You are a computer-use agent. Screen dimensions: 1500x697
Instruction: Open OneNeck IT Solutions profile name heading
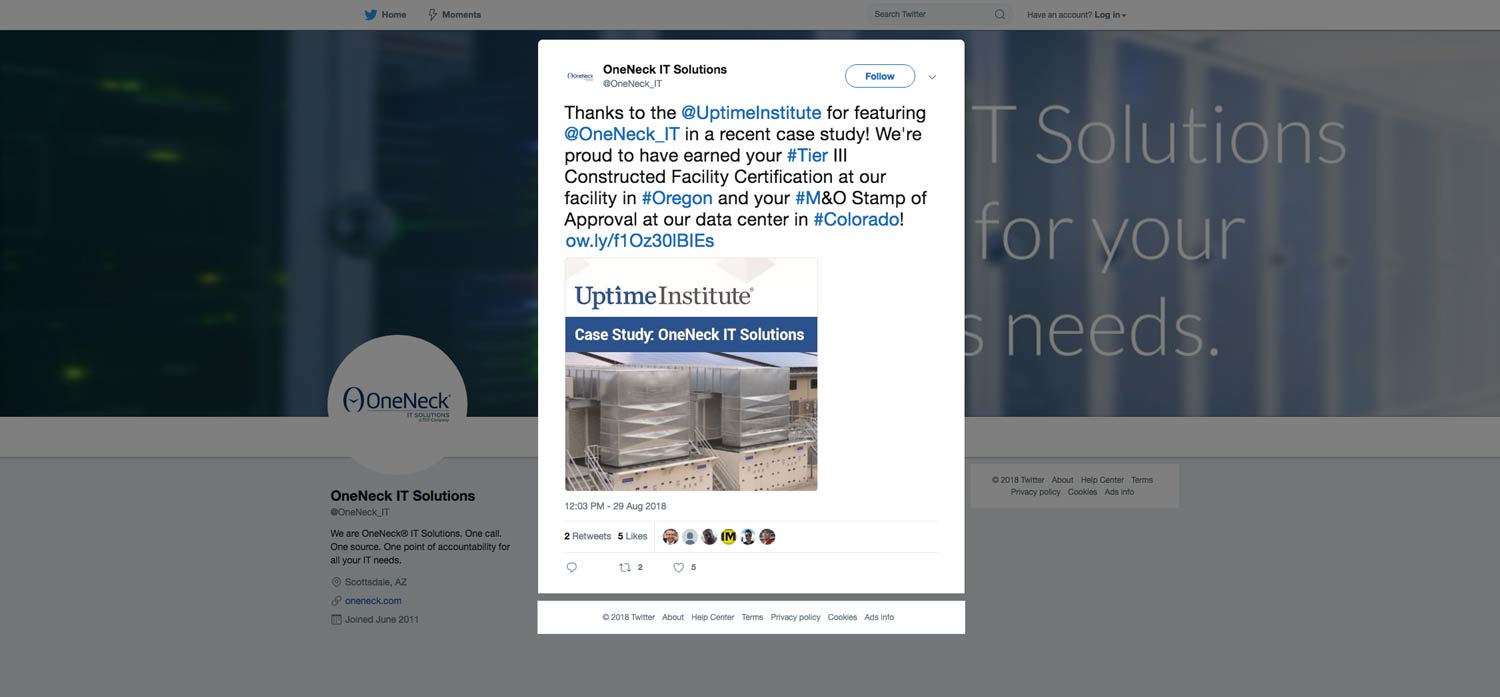403,496
